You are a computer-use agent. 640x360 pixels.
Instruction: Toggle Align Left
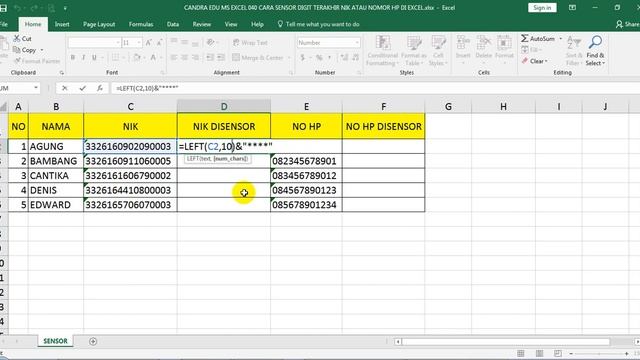coord(174,58)
